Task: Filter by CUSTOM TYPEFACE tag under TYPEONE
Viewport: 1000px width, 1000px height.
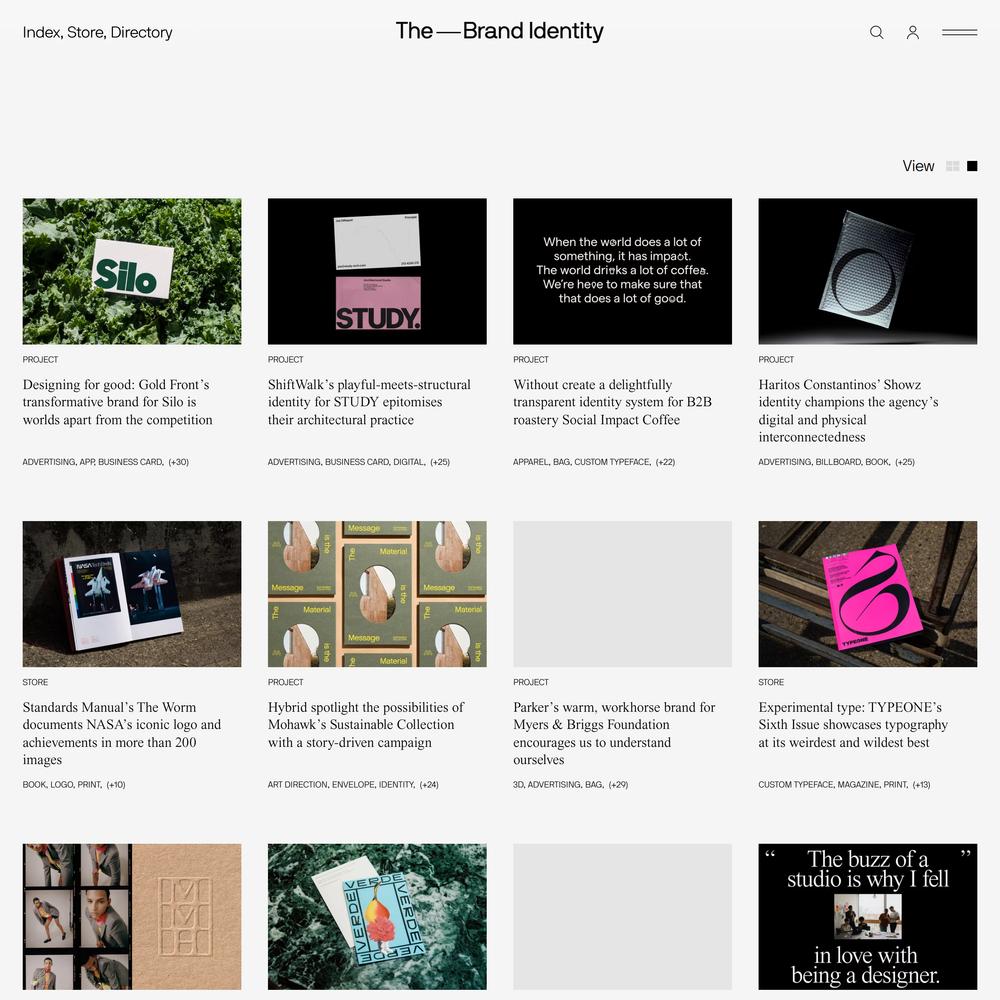Action: (795, 784)
